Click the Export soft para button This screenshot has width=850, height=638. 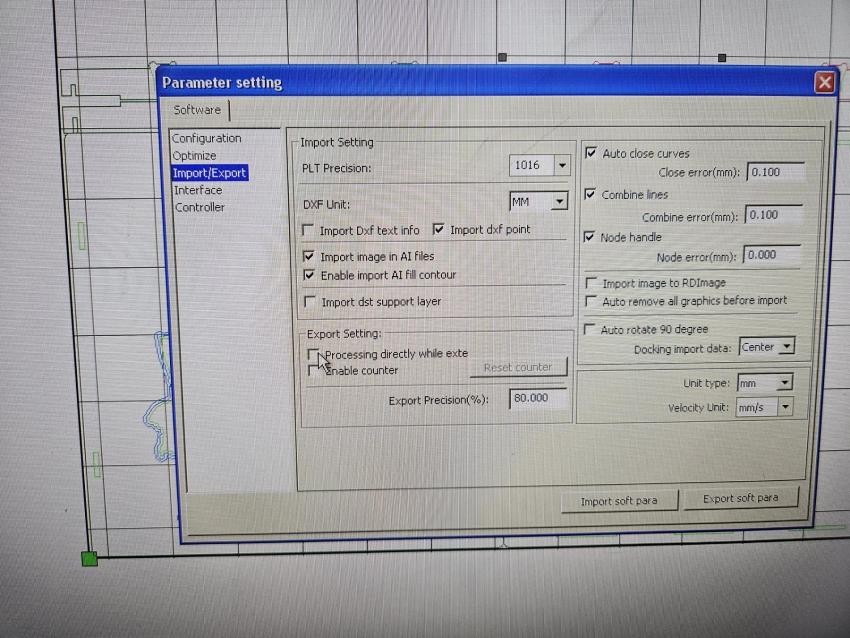pos(740,498)
